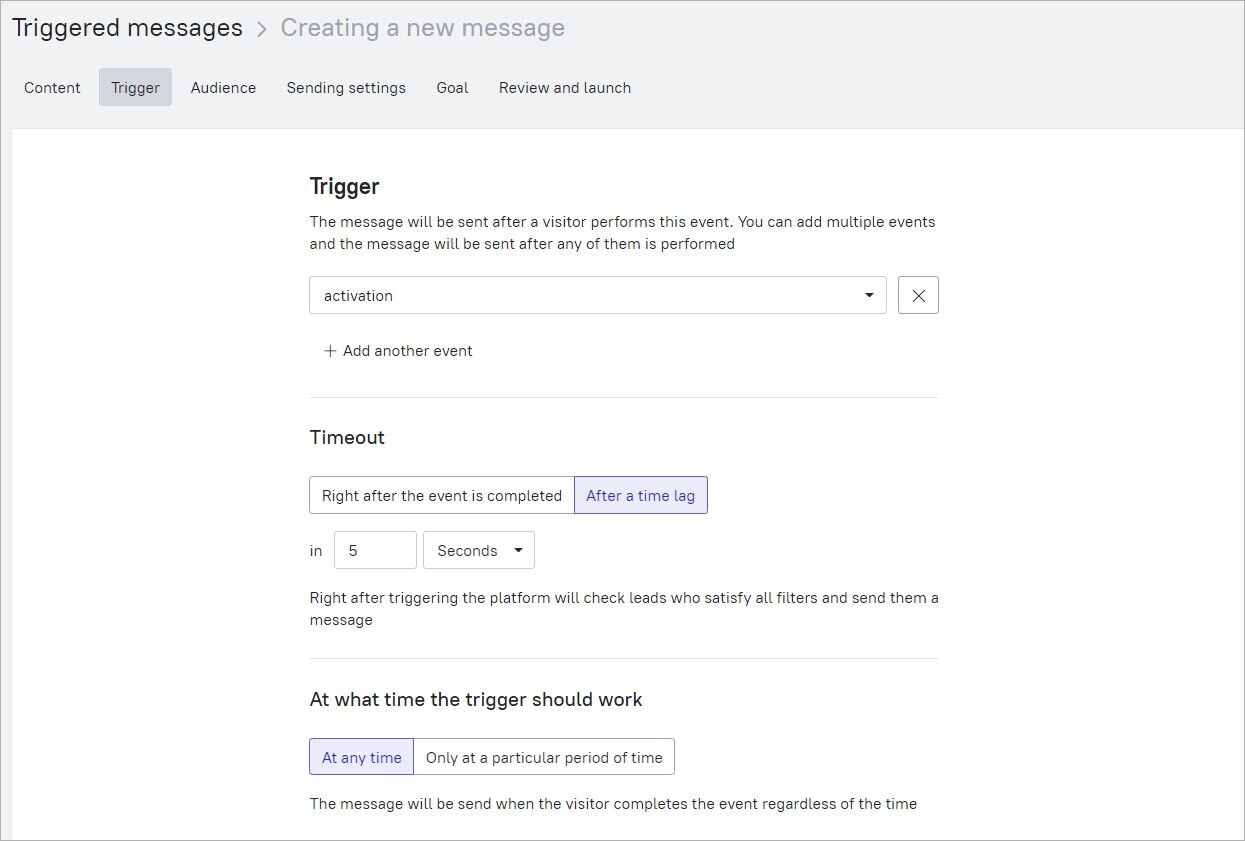Enable the After a time lag option
This screenshot has width=1245, height=841.
tap(641, 495)
